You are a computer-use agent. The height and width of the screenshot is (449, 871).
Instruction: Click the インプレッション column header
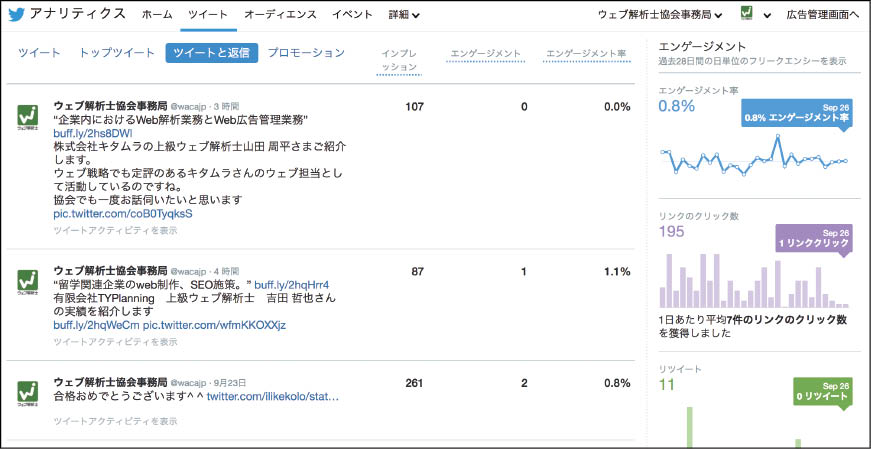click(x=399, y=60)
